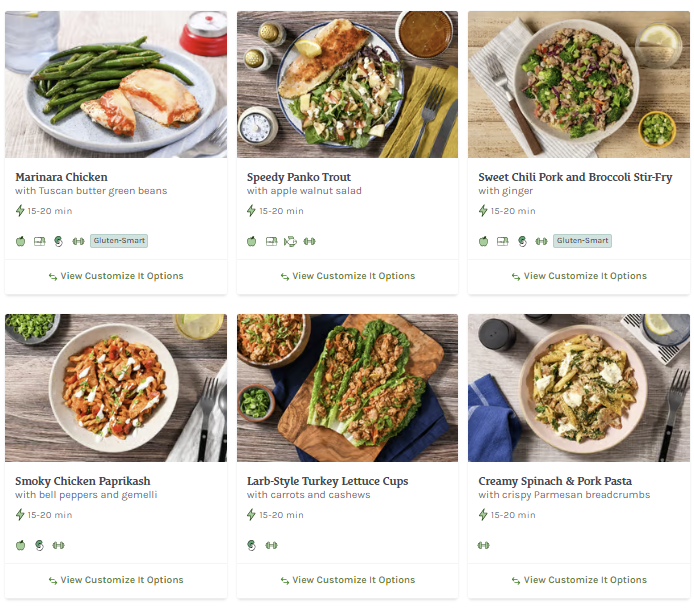This screenshot has width=694, height=609.
Task: Click the dumbbell icon on Creamy Spinach & Pork Pasta
Action: click(484, 545)
